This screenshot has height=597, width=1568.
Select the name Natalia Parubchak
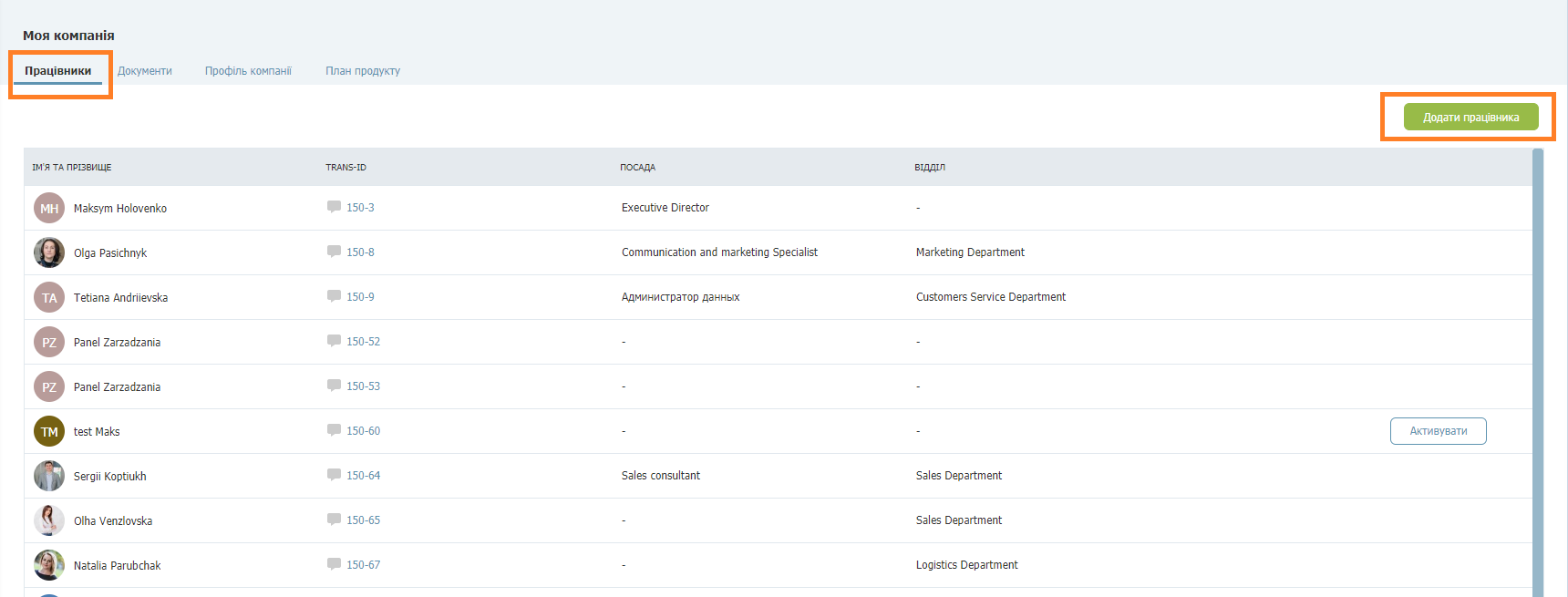118,566
